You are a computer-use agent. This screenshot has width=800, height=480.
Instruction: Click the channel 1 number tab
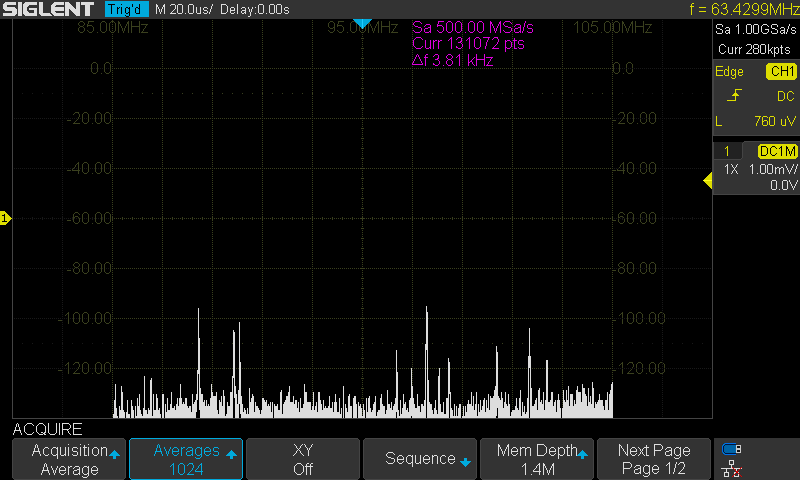[x=727, y=151]
